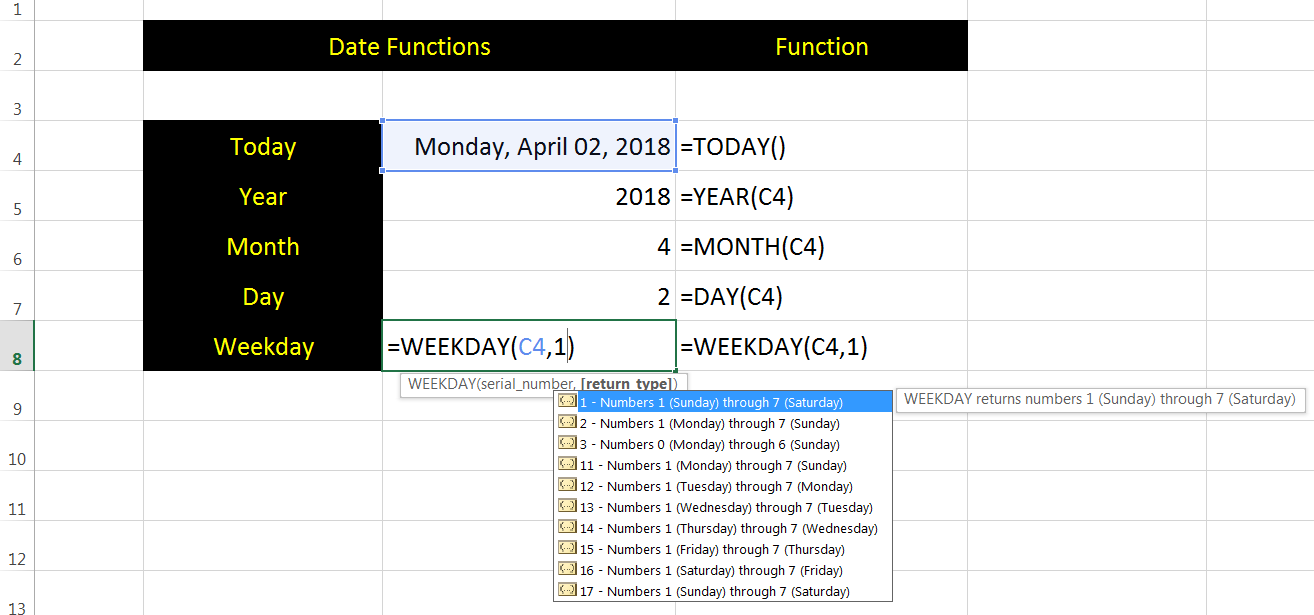Select return type 13 starting on Wednesday
1314x615 pixels.
click(726, 507)
